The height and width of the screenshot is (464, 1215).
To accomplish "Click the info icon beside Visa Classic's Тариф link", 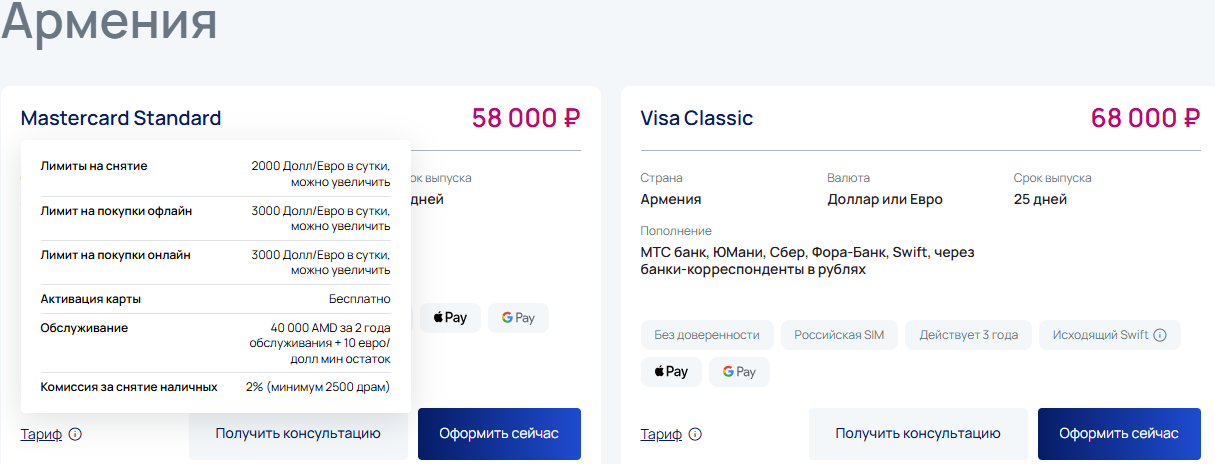I will (x=695, y=434).
